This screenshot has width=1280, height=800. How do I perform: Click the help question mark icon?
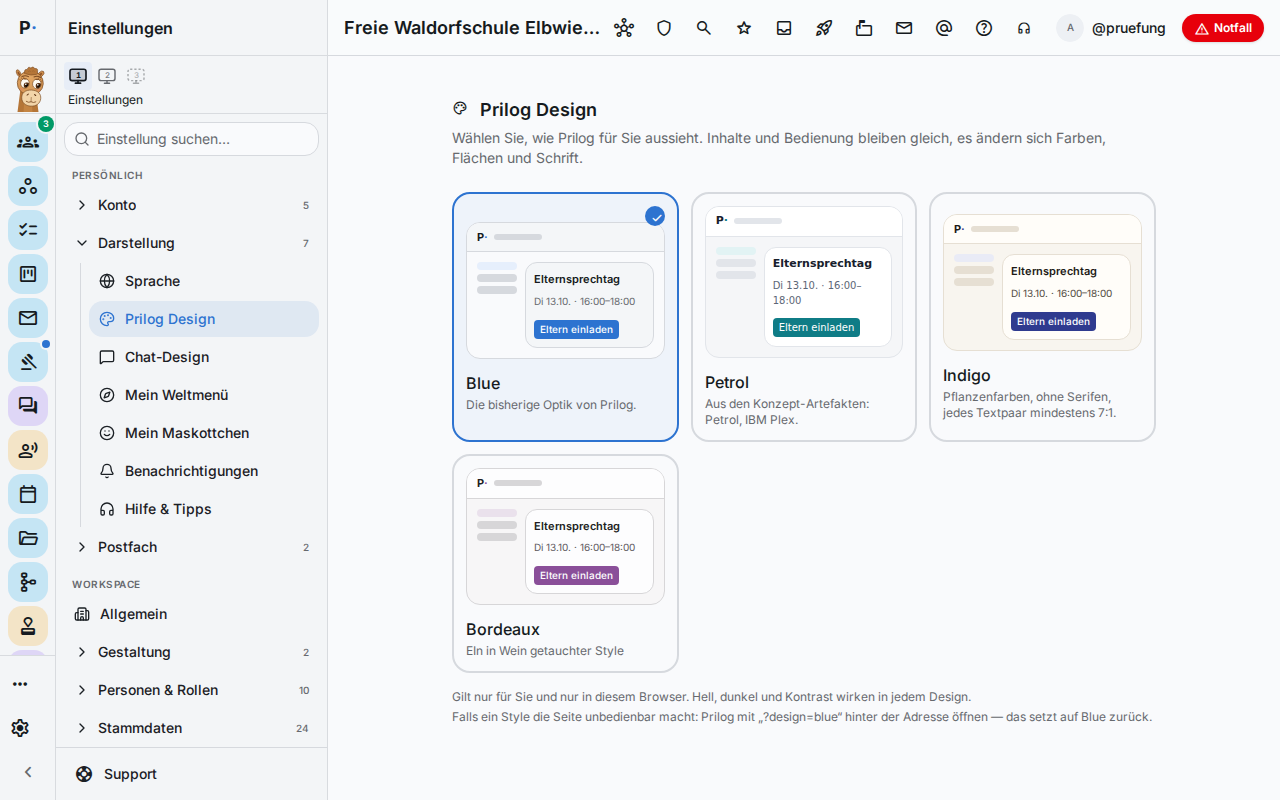click(x=984, y=28)
